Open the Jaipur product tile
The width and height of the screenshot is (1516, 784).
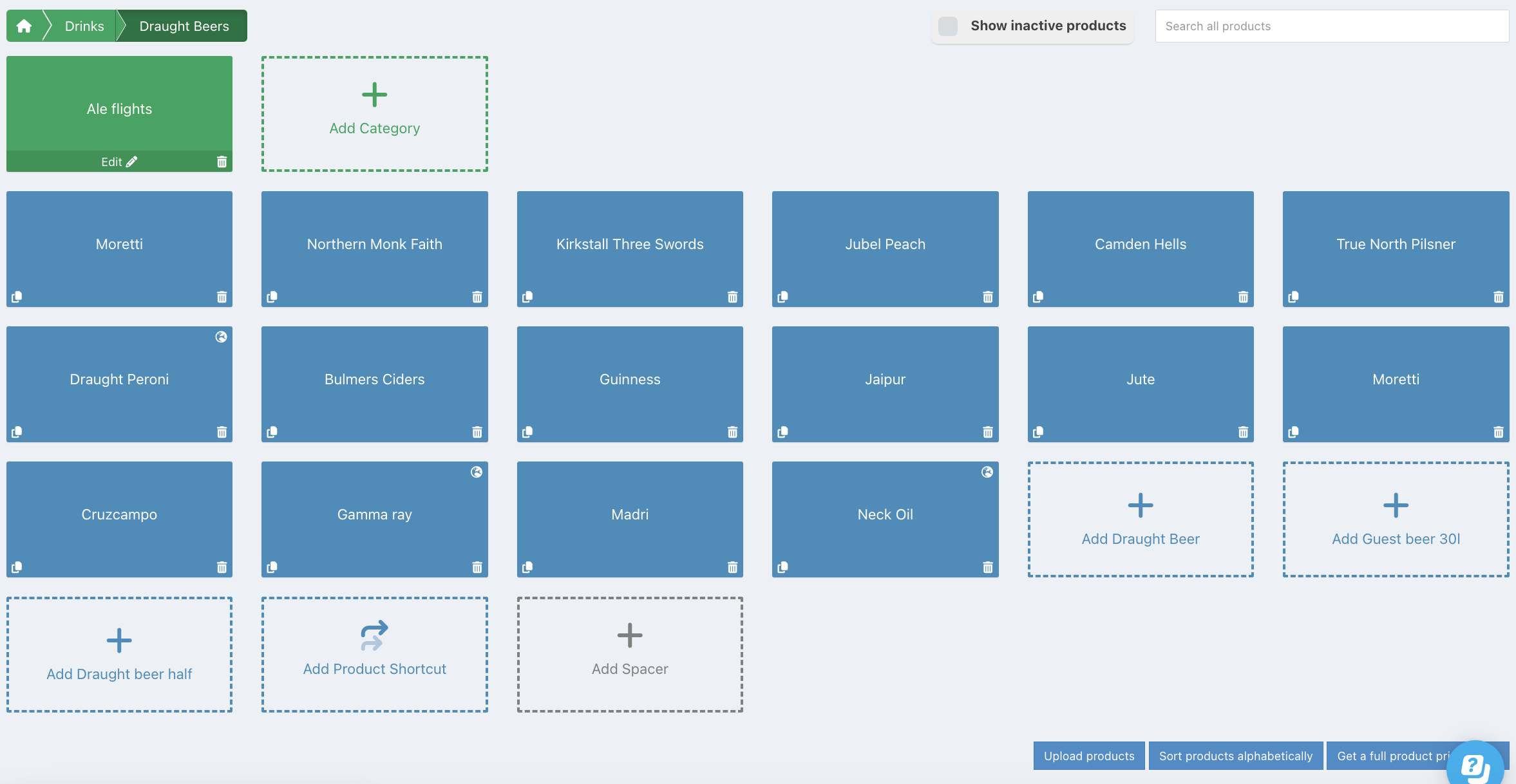(x=885, y=379)
